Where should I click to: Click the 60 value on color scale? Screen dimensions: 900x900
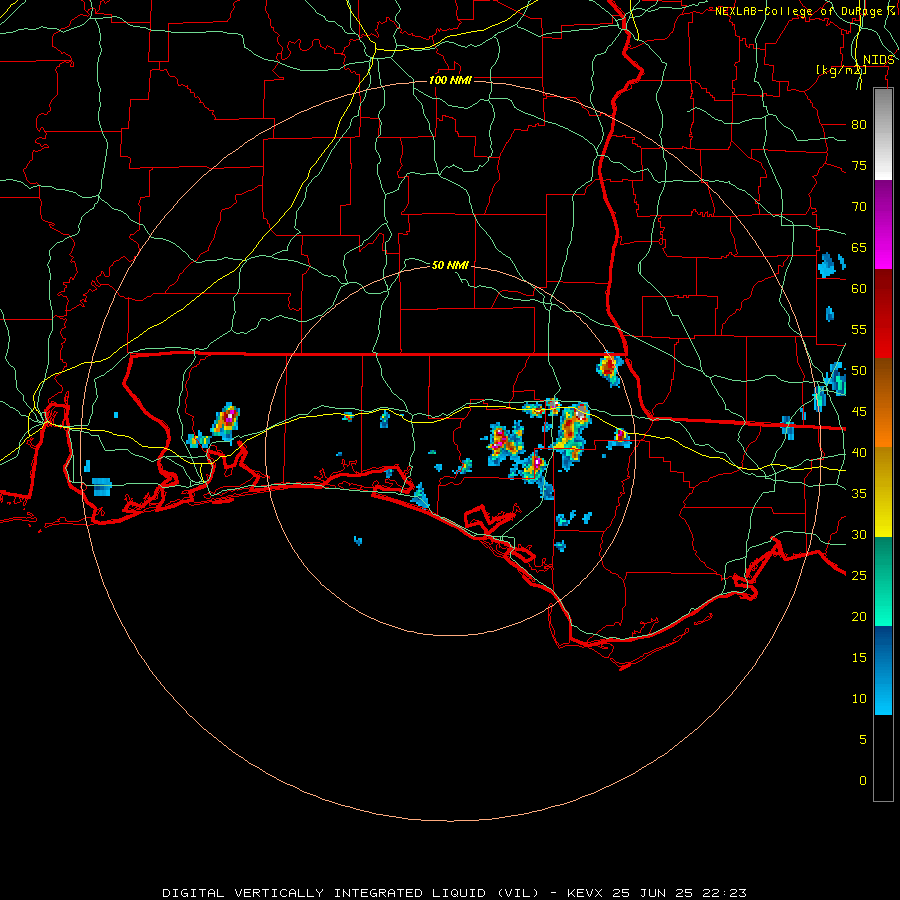[859, 289]
